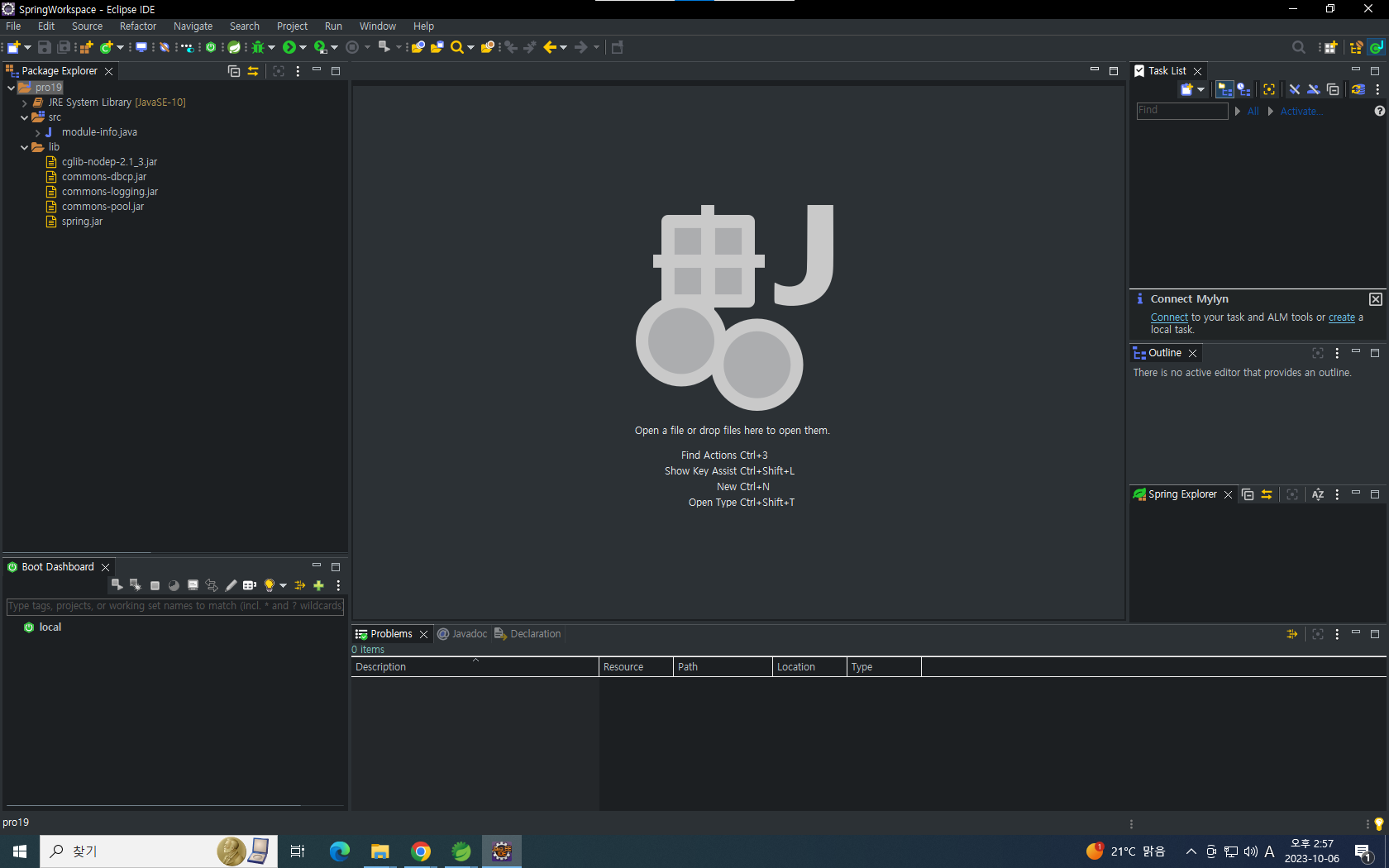The height and width of the screenshot is (868, 1389).
Task: Toggle the yellow filter arrows icon in Boot Dashboard
Action: pyautogui.click(x=300, y=585)
